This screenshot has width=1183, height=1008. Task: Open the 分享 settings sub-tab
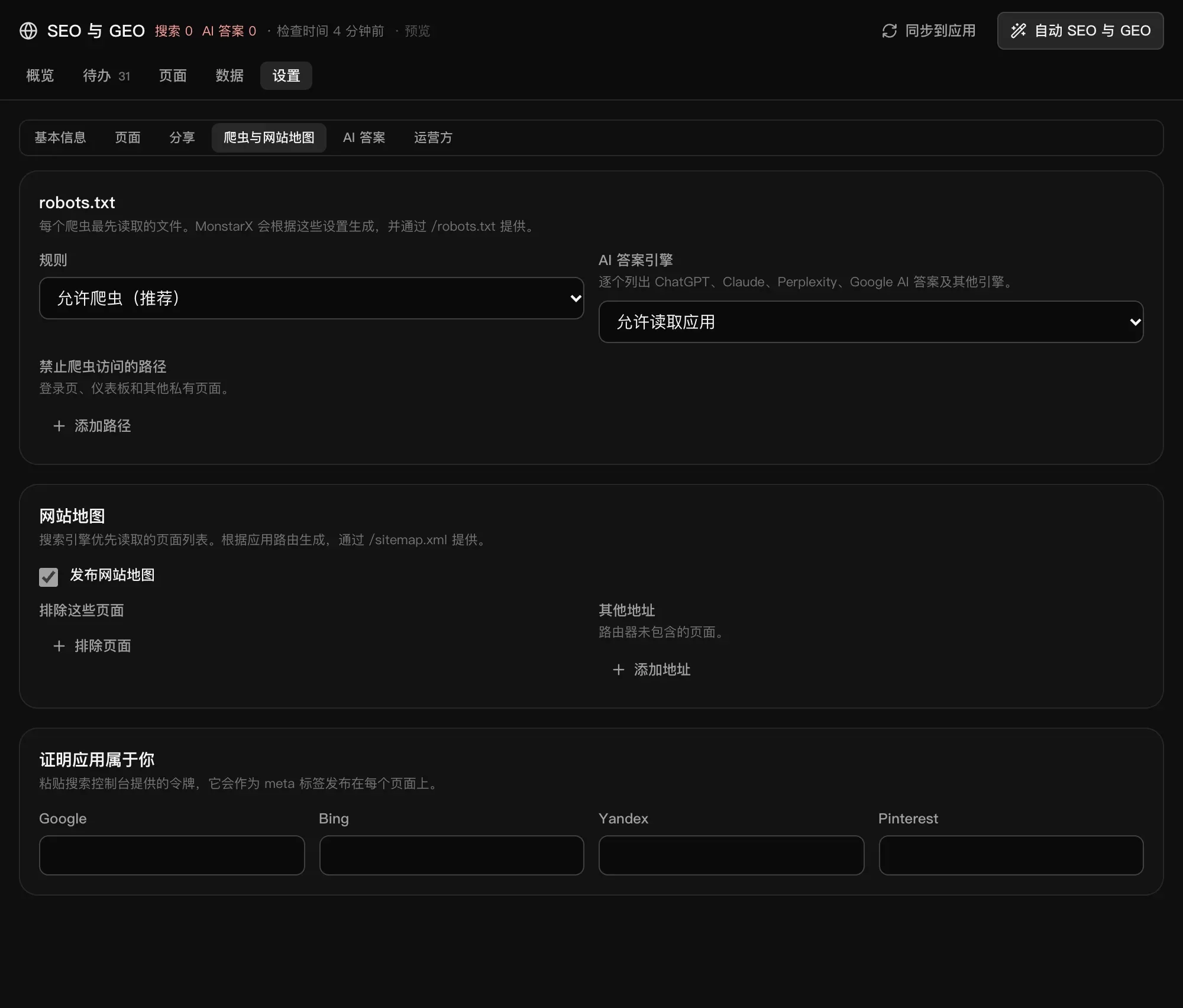[x=182, y=138]
